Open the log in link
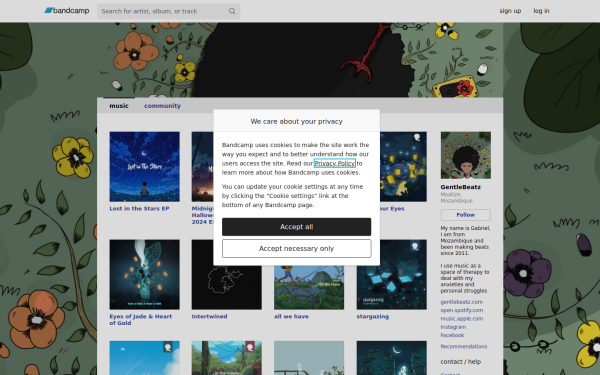The height and width of the screenshot is (375, 600). (x=541, y=11)
